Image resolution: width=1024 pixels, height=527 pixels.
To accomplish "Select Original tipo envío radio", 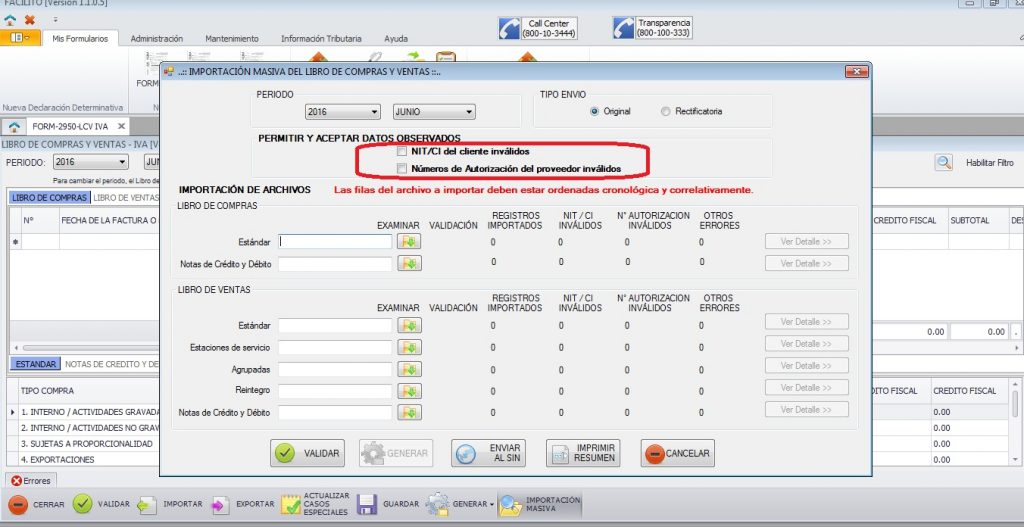I will (x=594, y=112).
